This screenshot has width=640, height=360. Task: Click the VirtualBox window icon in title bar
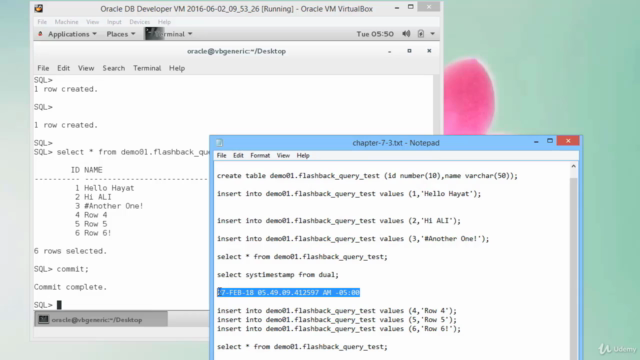[x=39, y=9]
